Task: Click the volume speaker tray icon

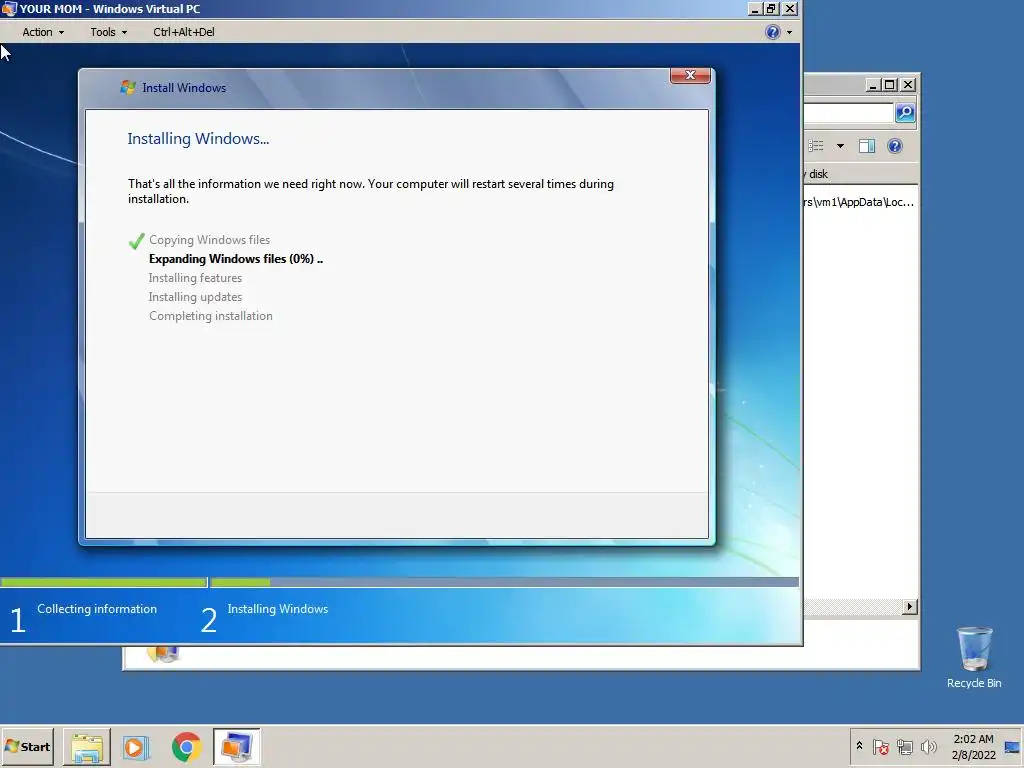Action: point(928,746)
